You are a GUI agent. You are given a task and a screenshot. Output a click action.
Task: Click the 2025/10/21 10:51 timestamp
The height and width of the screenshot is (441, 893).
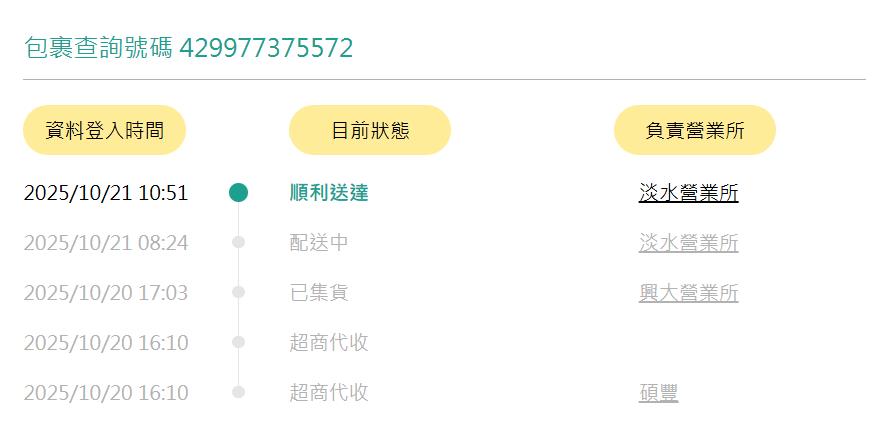tap(105, 193)
